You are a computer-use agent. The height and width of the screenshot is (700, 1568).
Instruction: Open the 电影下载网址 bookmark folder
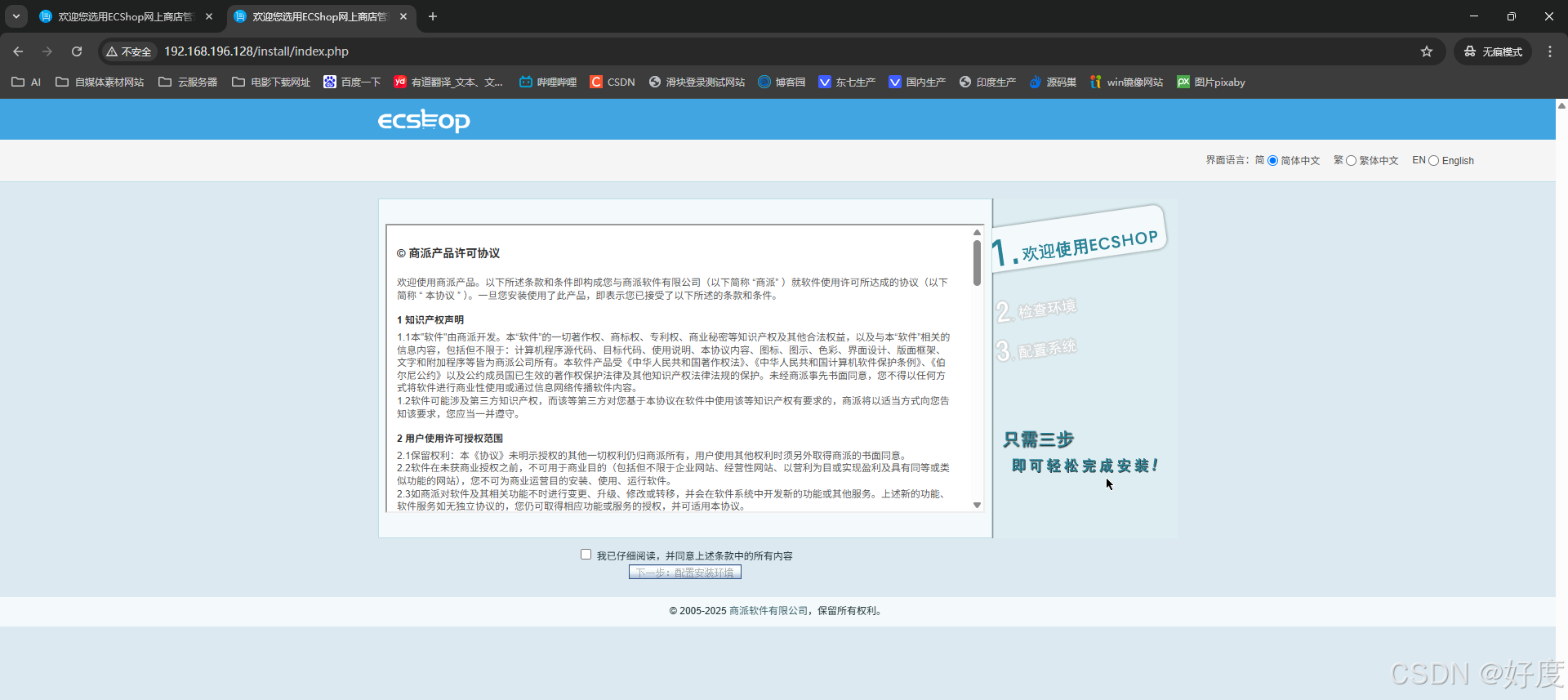pos(271,82)
